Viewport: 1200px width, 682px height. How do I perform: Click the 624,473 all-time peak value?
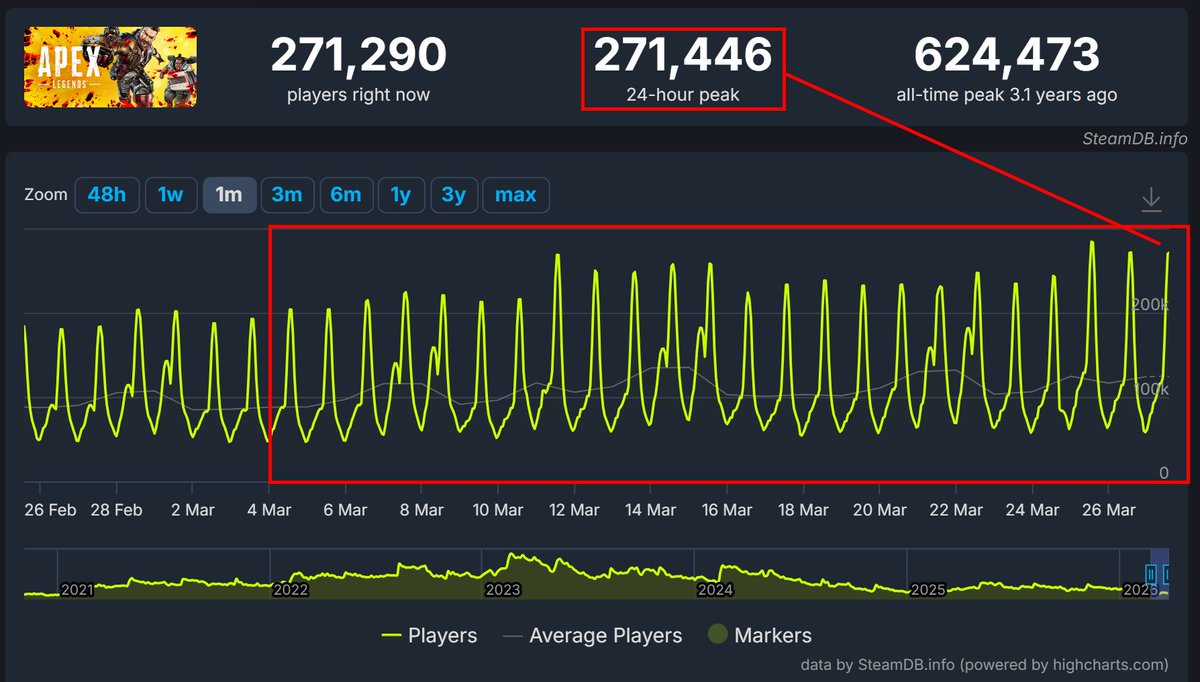1007,55
